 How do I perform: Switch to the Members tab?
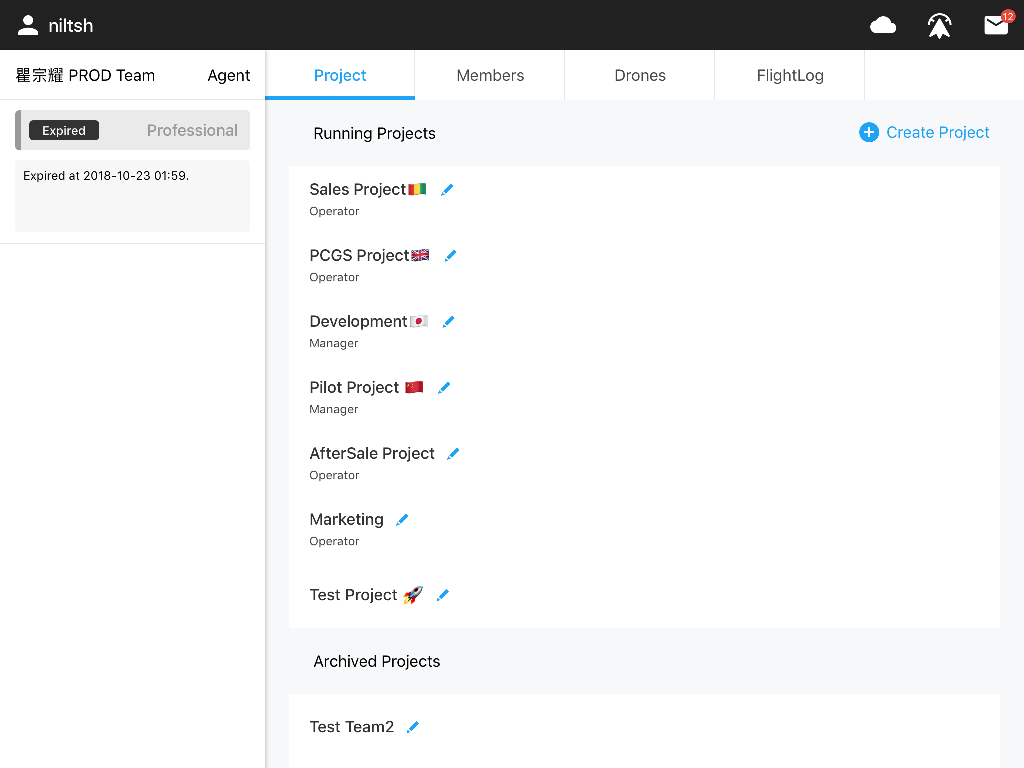click(490, 75)
